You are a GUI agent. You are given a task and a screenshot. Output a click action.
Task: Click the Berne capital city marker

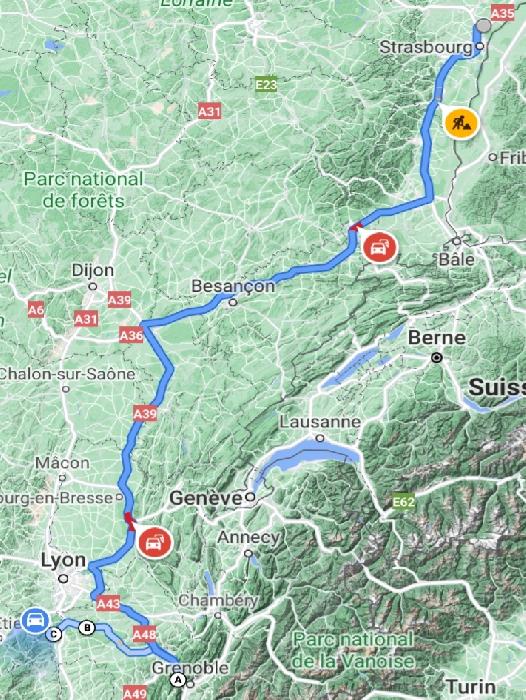coord(437,358)
